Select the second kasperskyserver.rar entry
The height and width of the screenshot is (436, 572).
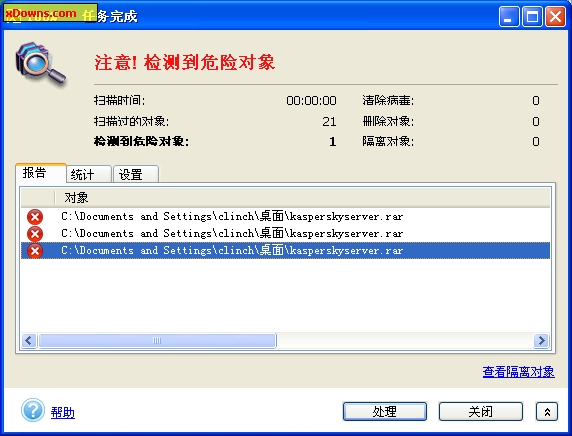coord(285,234)
